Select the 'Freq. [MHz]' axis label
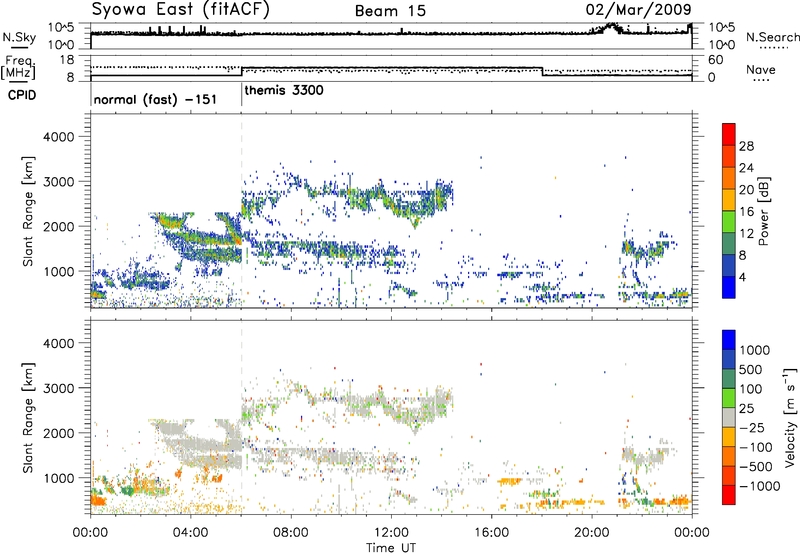The width and height of the screenshot is (800, 554). click(18, 67)
